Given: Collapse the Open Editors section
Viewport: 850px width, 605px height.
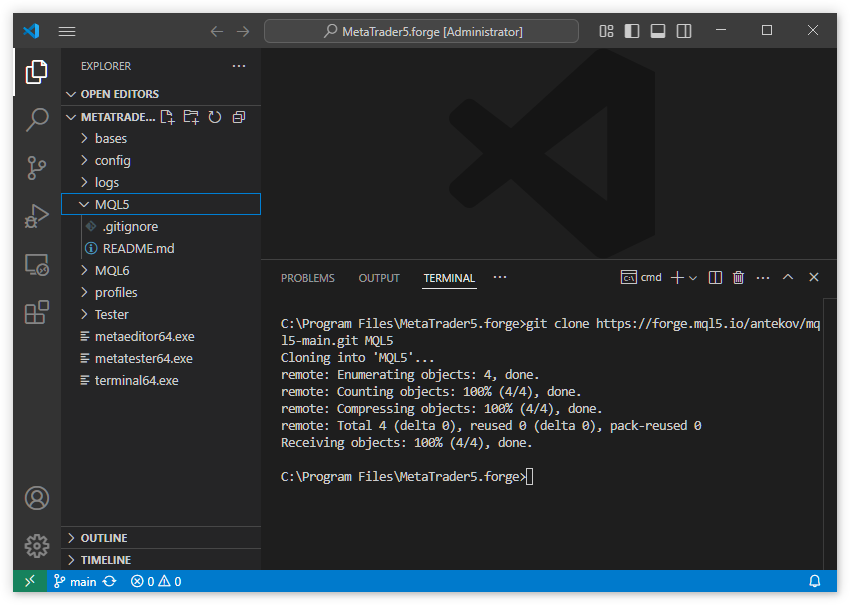Looking at the screenshot, I should pyautogui.click(x=161, y=94).
